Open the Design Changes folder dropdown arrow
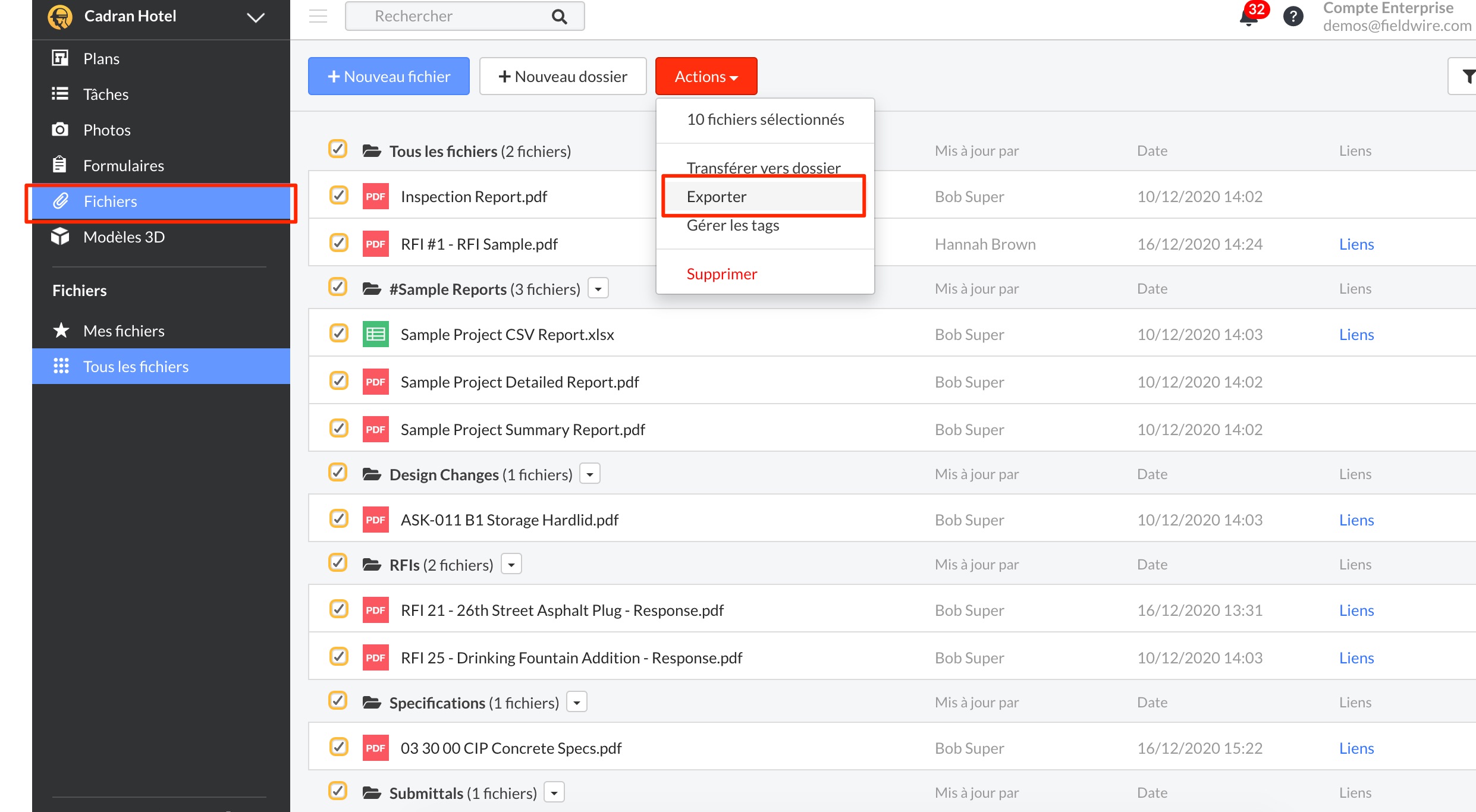 (x=590, y=474)
